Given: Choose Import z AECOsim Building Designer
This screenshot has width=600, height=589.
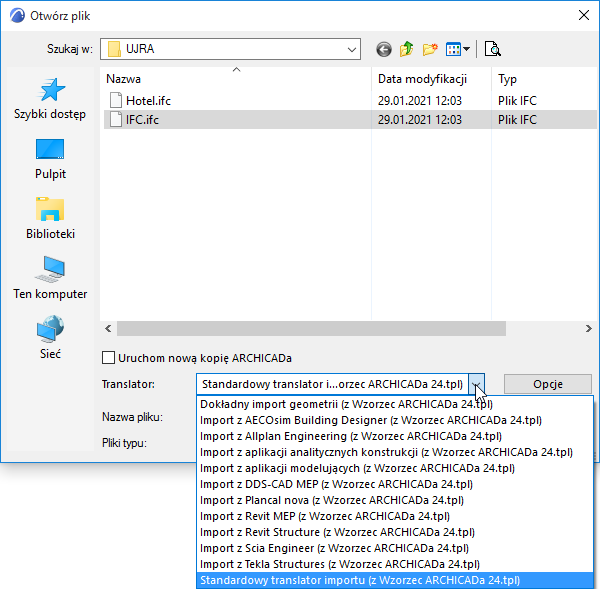Looking at the screenshot, I should pos(395,420).
